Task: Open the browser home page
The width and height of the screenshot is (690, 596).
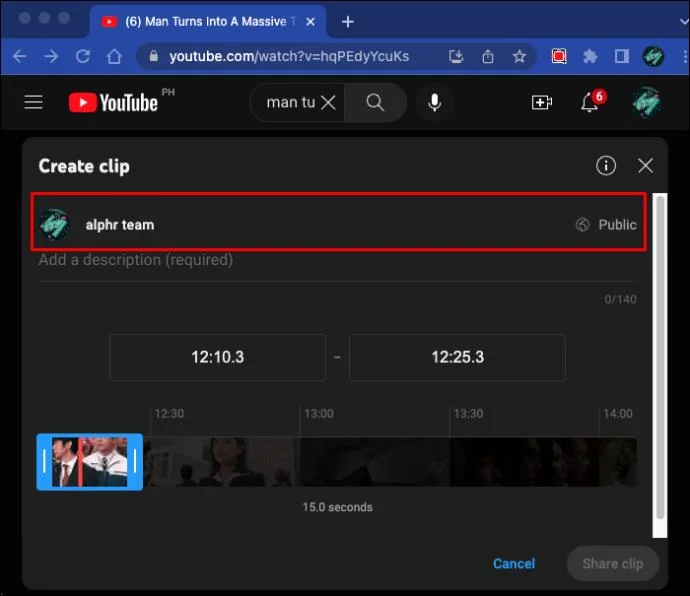Action: coord(114,56)
